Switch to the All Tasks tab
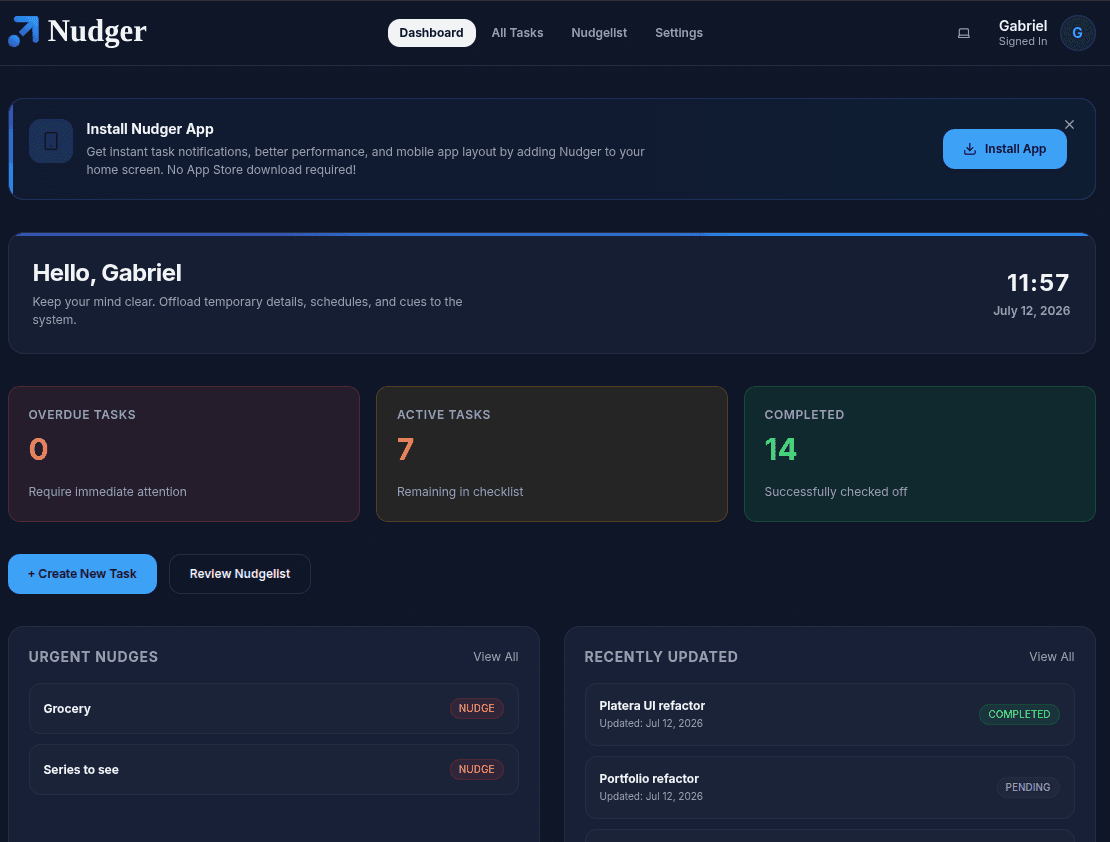1110x842 pixels. 517,33
